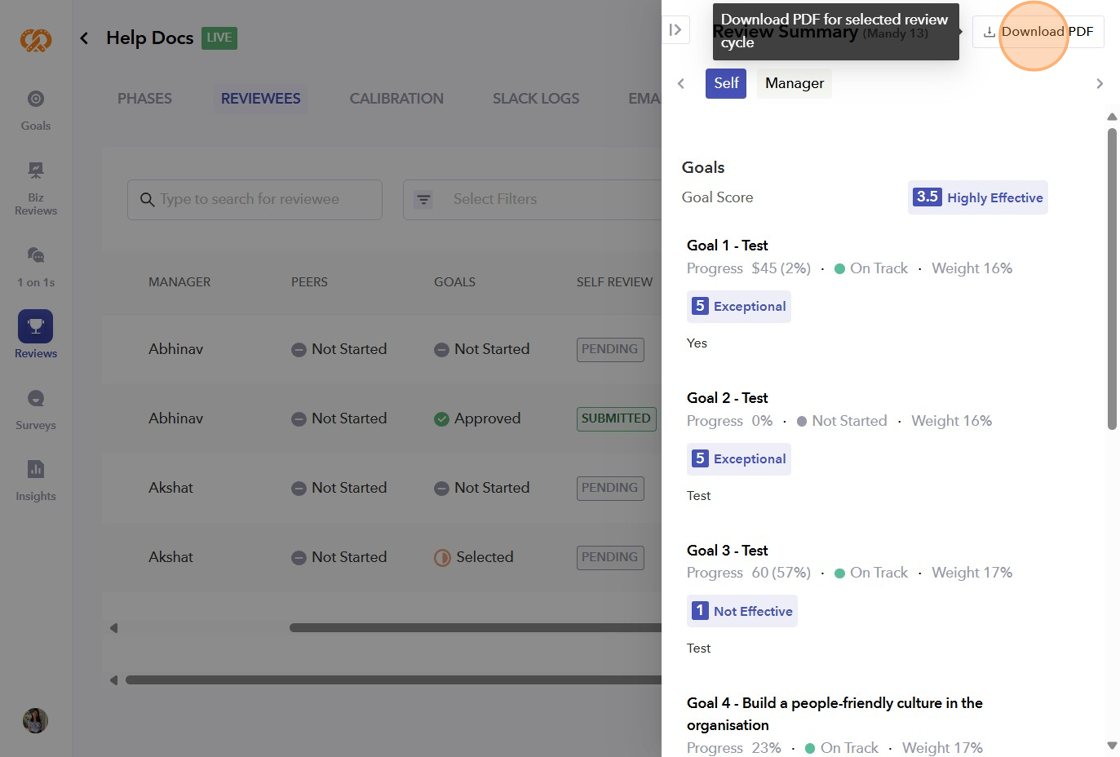Image resolution: width=1120 pixels, height=757 pixels.
Task: Click the Goal 1 - Test heading
Action: 727,246
